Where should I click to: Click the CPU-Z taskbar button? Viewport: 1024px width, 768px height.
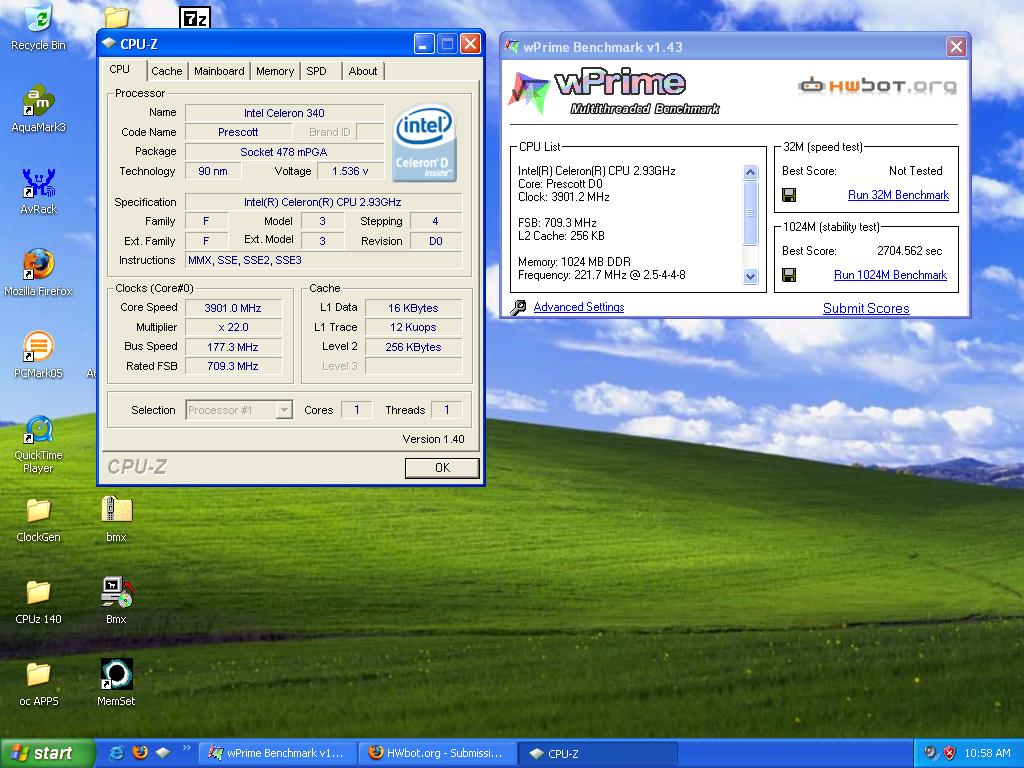pyautogui.click(x=598, y=754)
